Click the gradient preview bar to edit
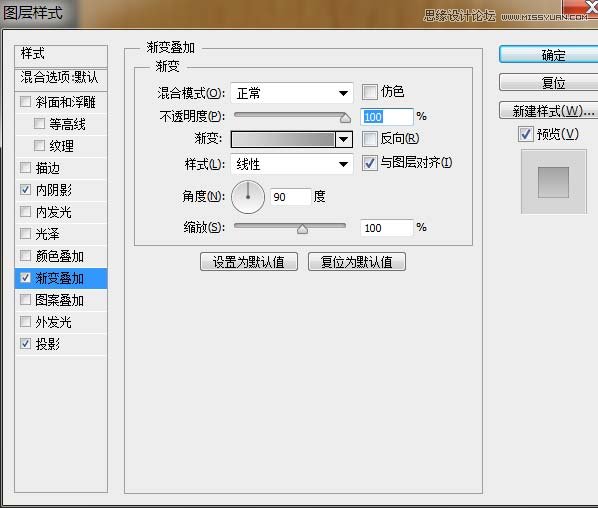Viewport: 598px width, 508px height. [283, 140]
